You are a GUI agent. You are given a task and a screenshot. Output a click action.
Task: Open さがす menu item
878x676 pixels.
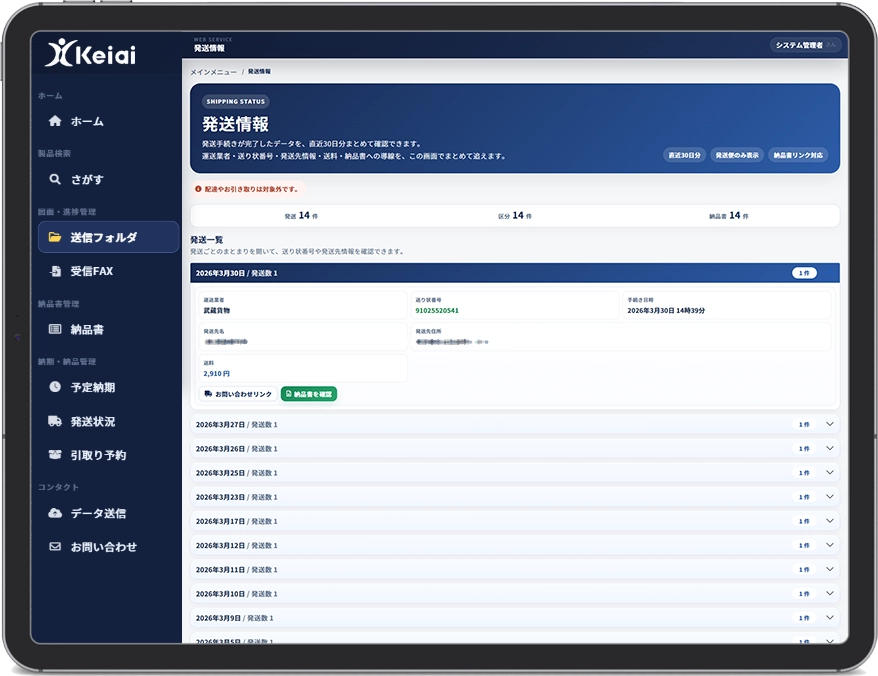coord(109,179)
